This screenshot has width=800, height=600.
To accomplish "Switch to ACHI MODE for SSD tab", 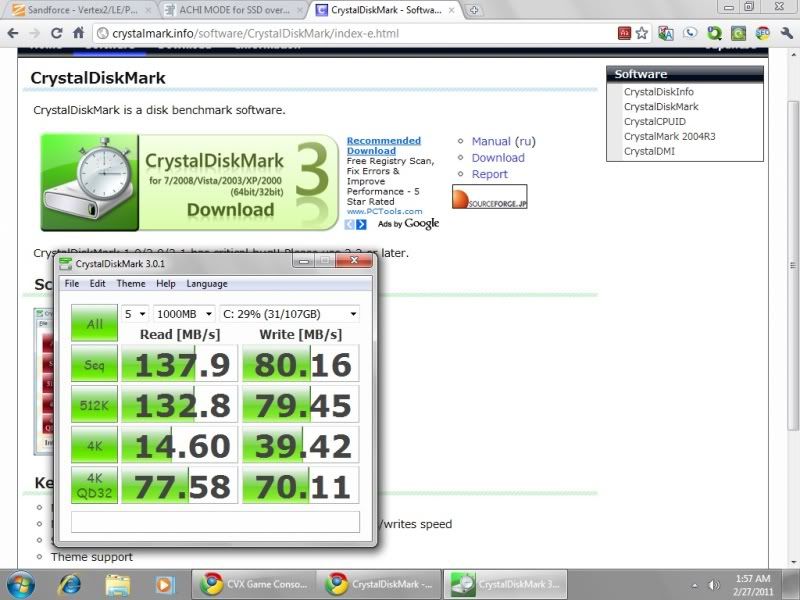I will point(234,10).
